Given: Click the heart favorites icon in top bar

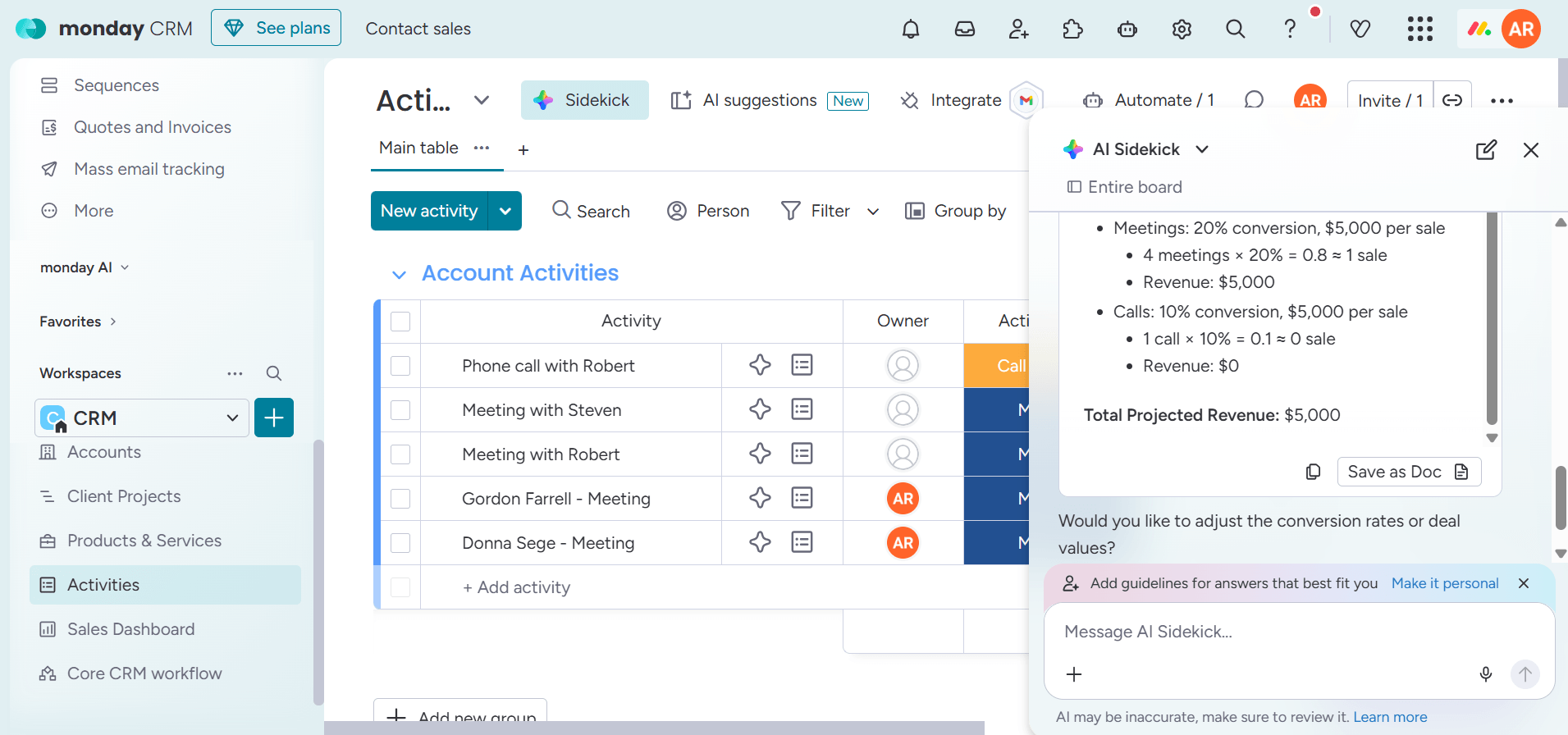Looking at the screenshot, I should [x=1360, y=30].
